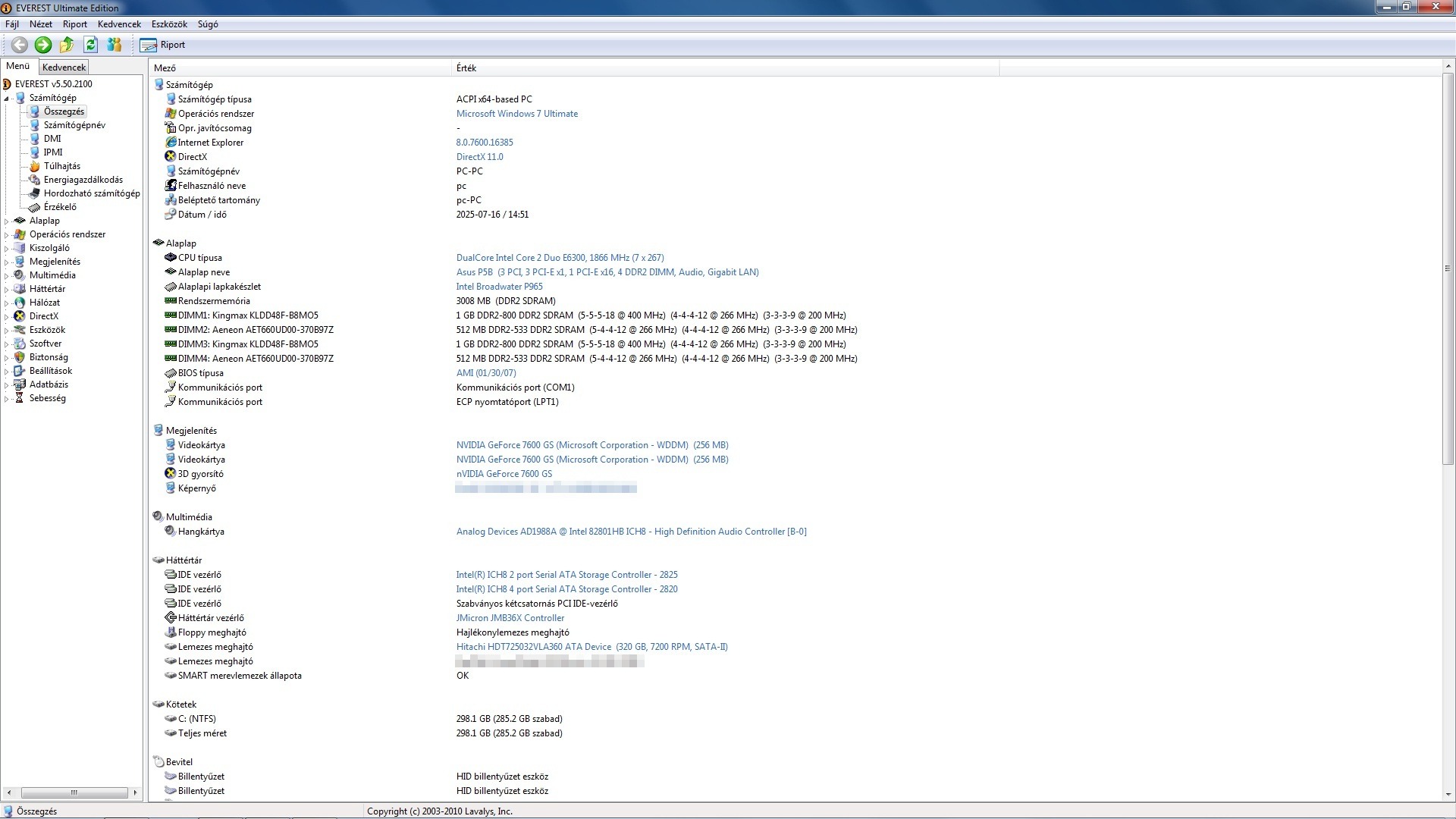The image size is (1456, 819).
Task: Open the Eszközök menu
Action: point(169,24)
